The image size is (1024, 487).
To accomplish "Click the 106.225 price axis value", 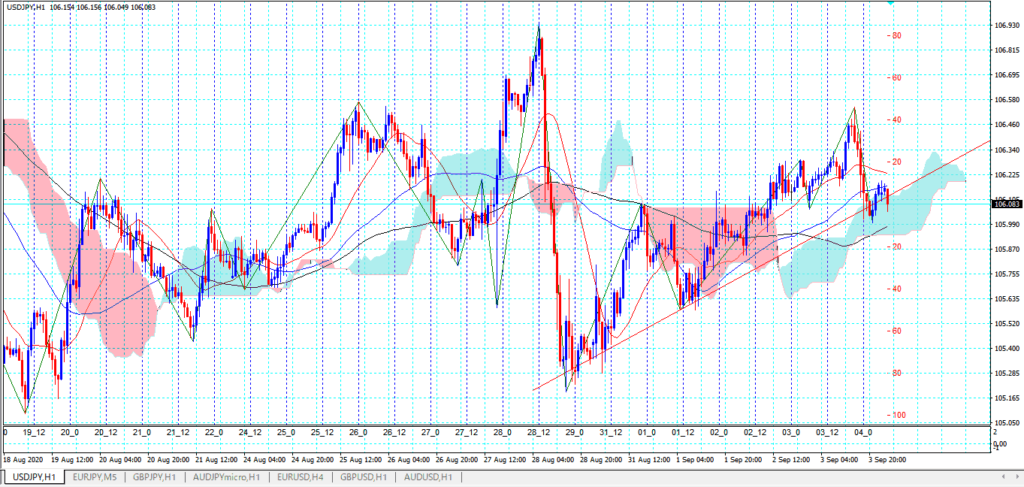I will [x=1006, y=175].
